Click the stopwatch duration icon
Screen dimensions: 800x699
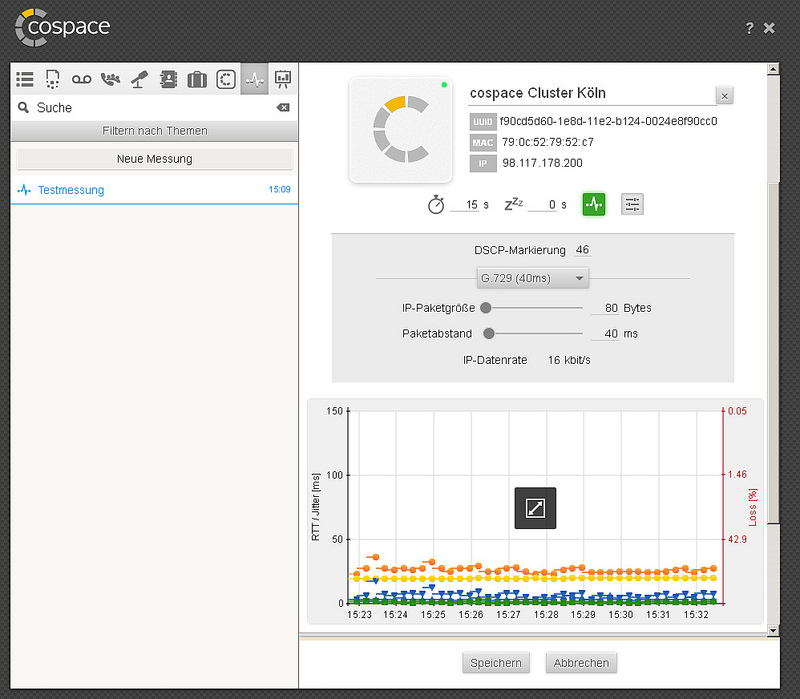[x=436, y=205]
